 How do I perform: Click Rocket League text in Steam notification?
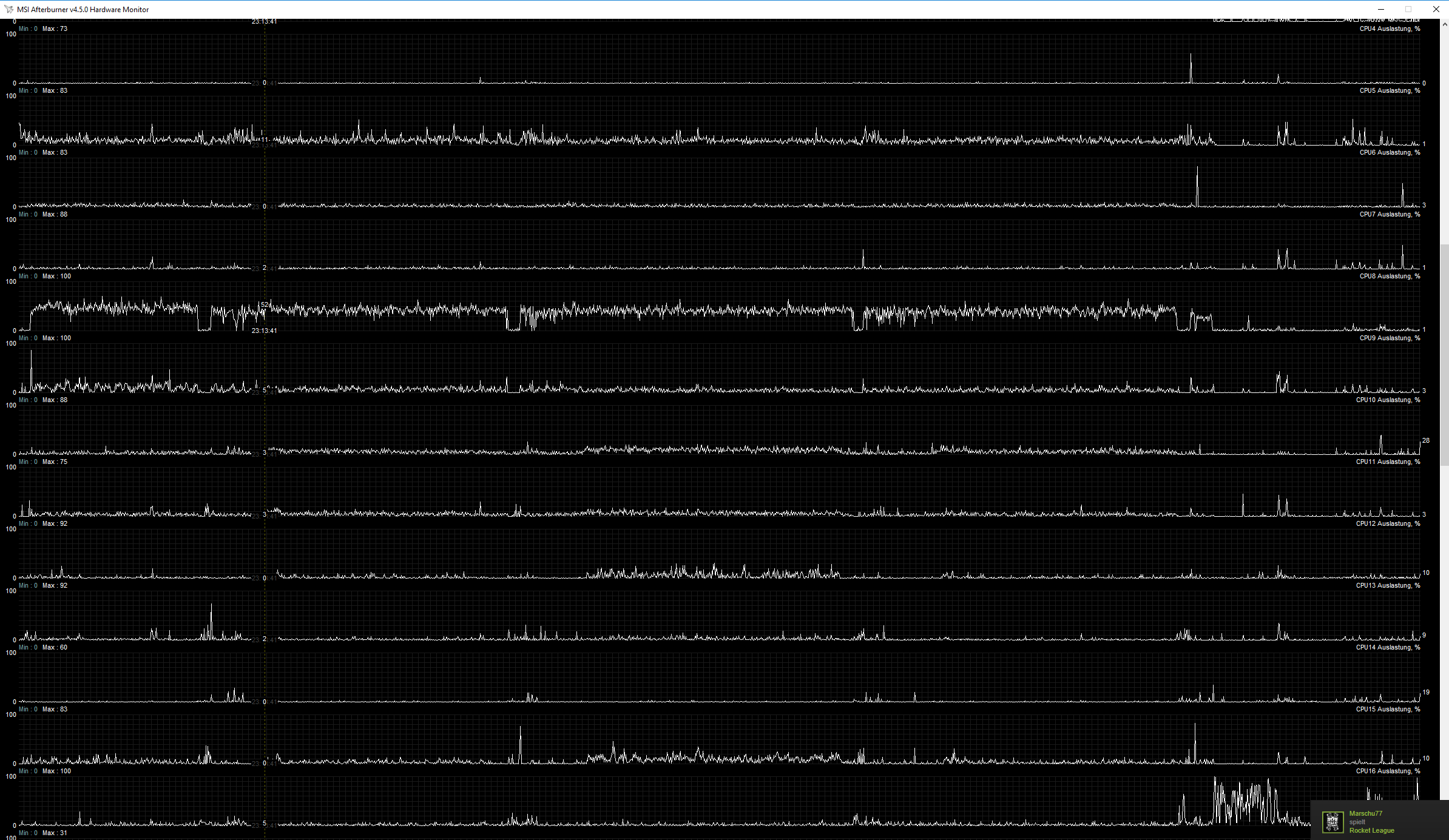(x=1371, y=830)
